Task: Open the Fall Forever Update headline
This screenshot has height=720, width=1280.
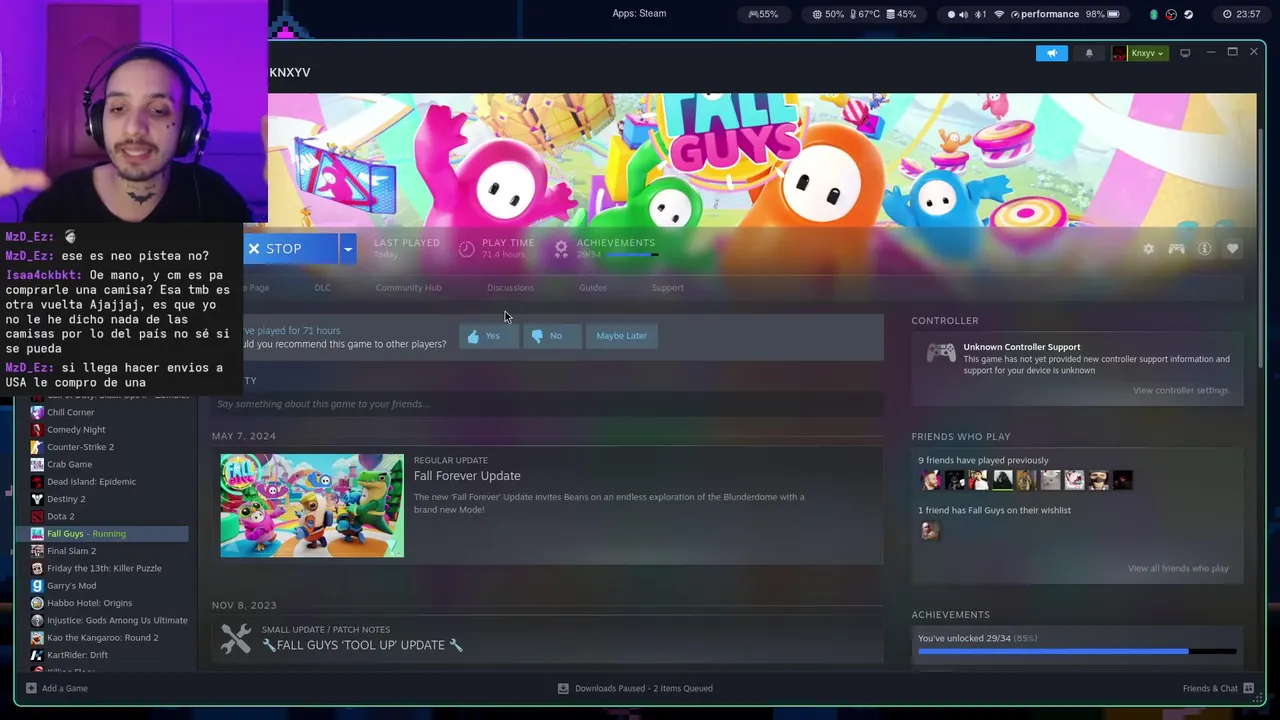Action: point(467,476)
